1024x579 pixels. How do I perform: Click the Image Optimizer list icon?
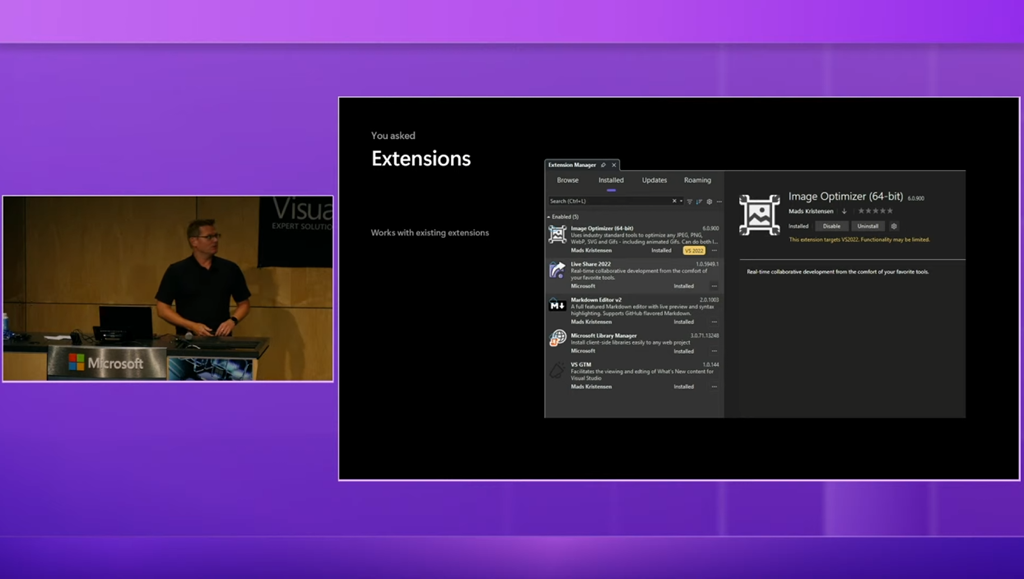[x=557, y=234]
